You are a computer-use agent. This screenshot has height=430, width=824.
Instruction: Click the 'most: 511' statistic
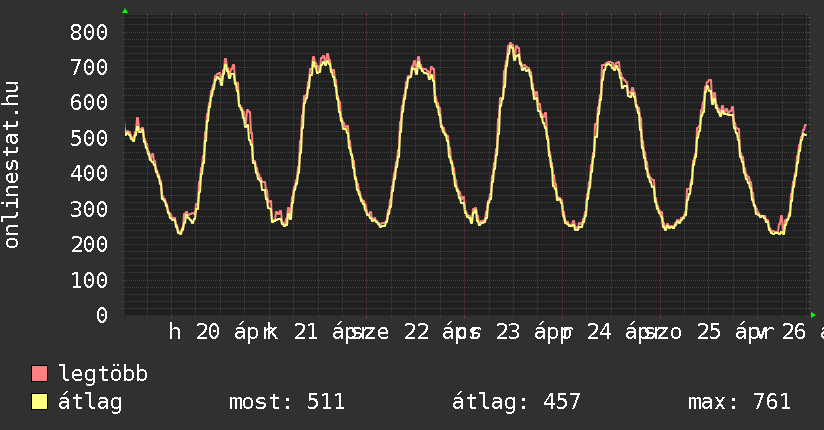(287, 403)
